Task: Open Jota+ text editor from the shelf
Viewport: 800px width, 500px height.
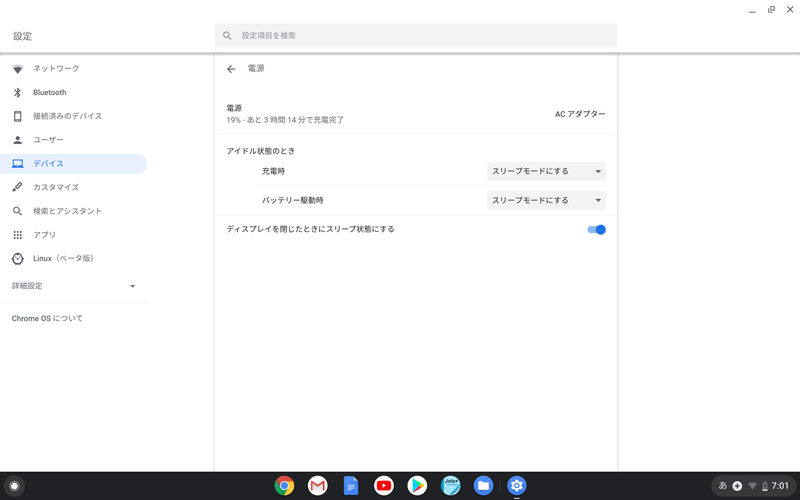Action: tap(450, 486)
